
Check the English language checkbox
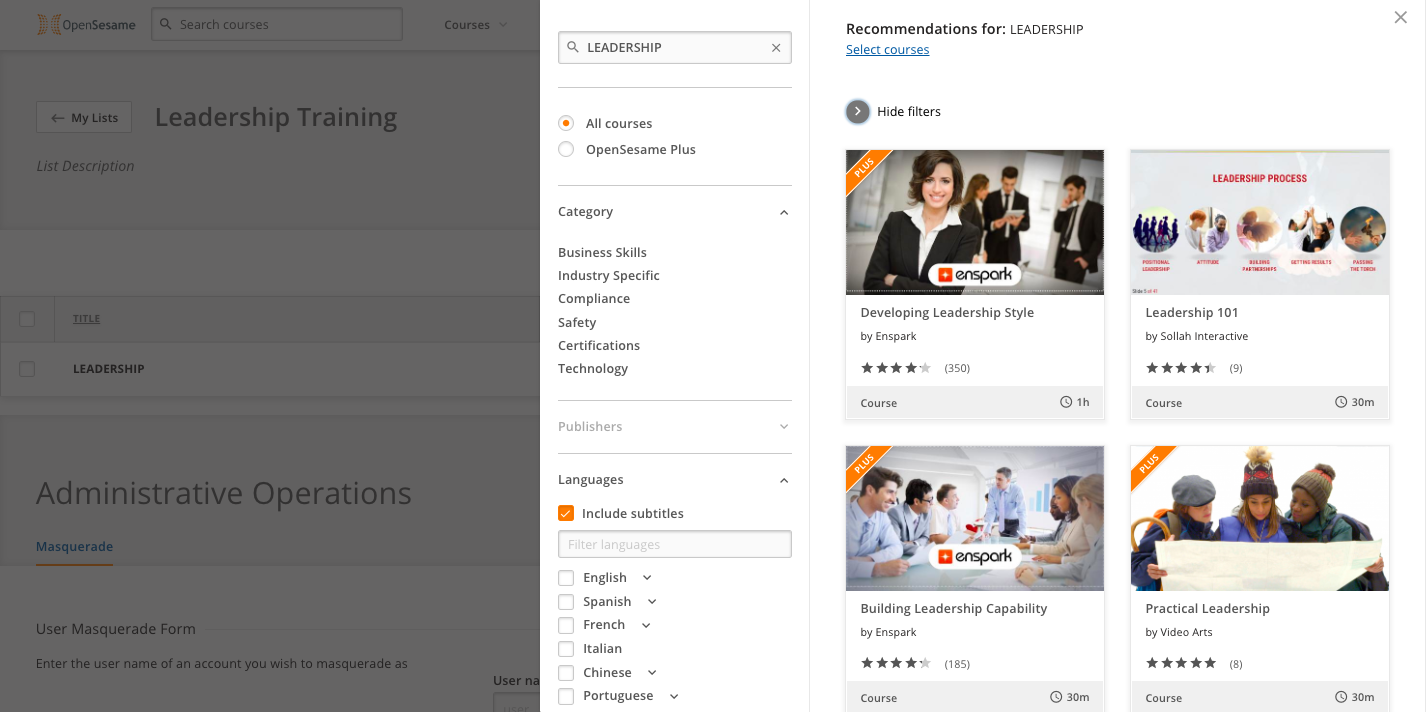pos(566,578)
